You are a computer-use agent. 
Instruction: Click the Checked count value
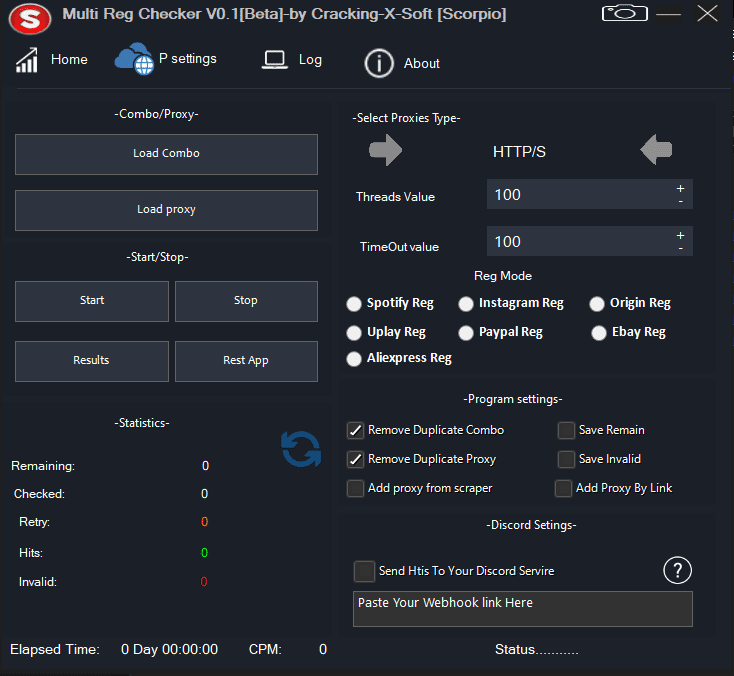tap(205, 494)
